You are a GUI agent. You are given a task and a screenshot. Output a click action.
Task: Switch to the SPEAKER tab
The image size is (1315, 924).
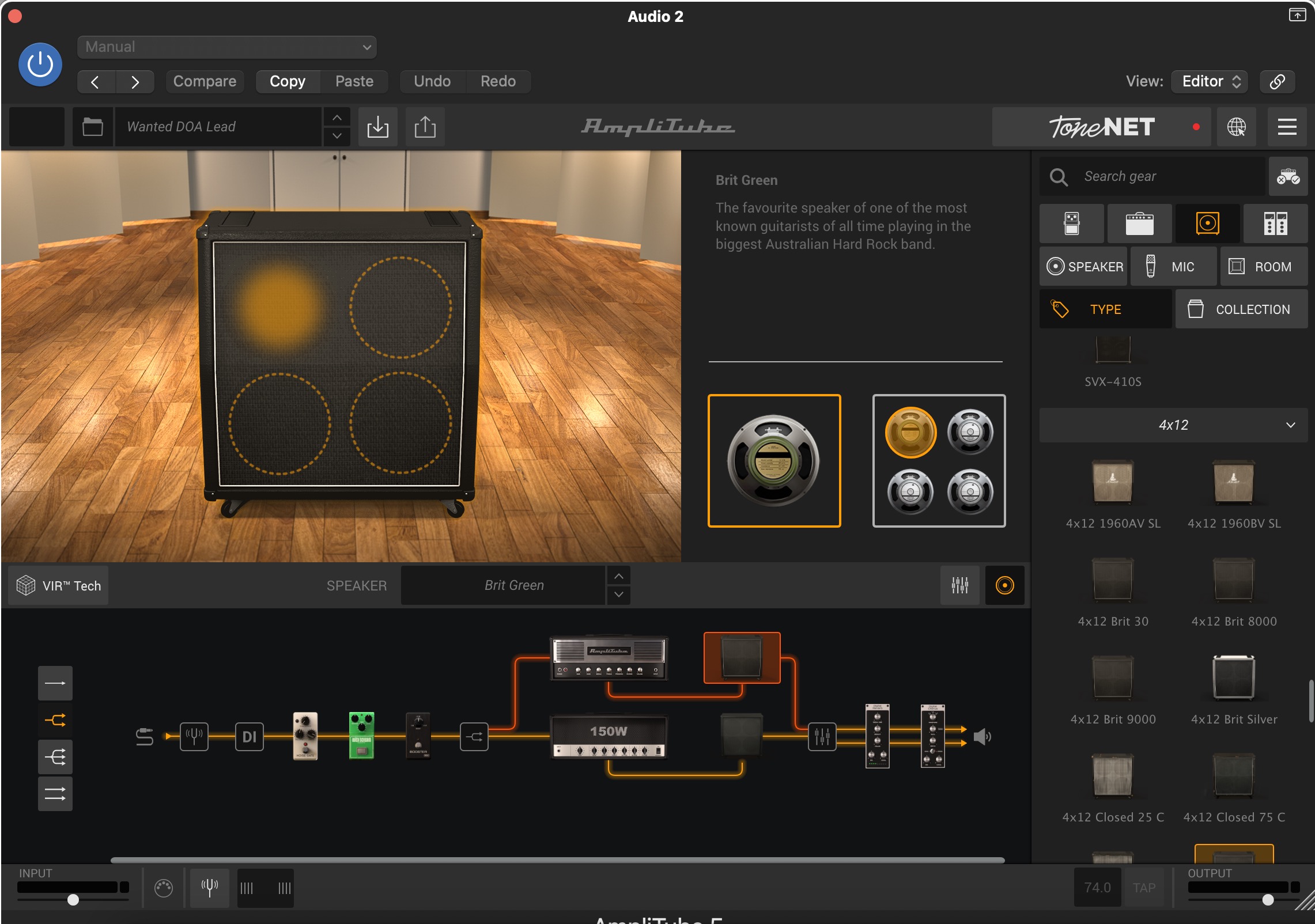pyautogui.click(x=1083, y=267)
